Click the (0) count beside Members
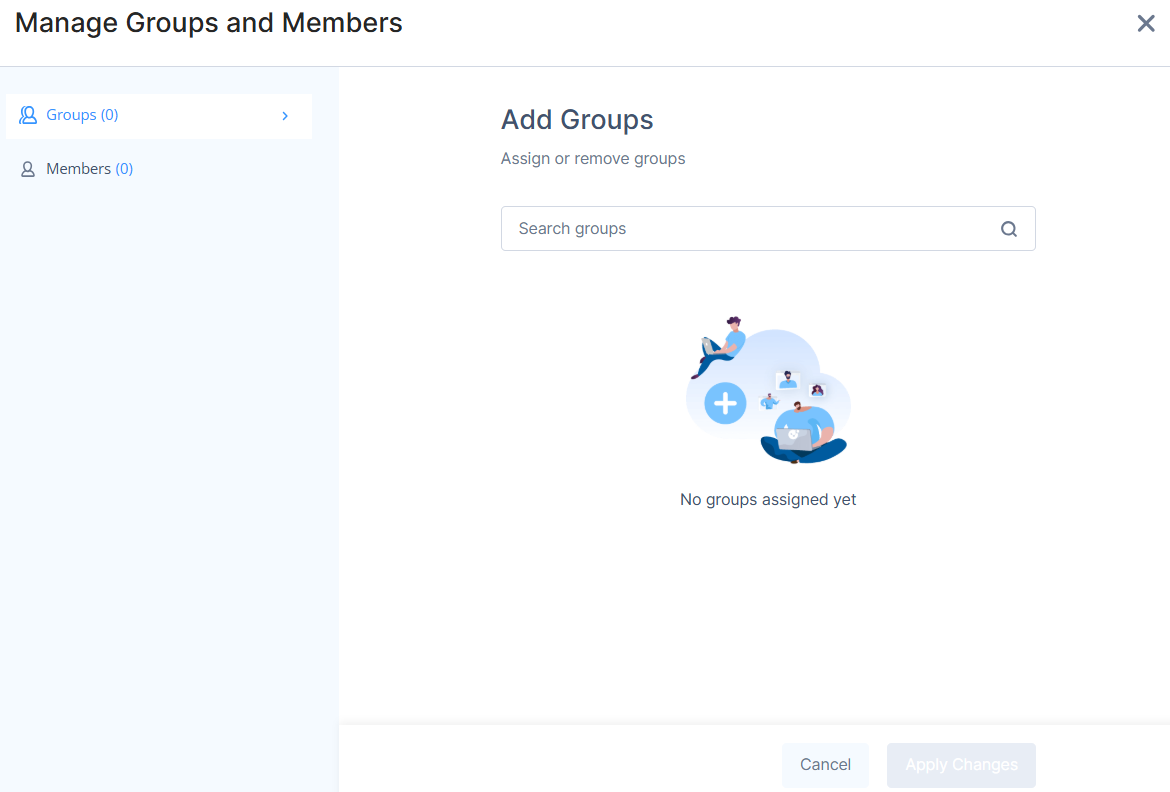The height and width of the screenshot is (792, 1170). click(124, 169)
